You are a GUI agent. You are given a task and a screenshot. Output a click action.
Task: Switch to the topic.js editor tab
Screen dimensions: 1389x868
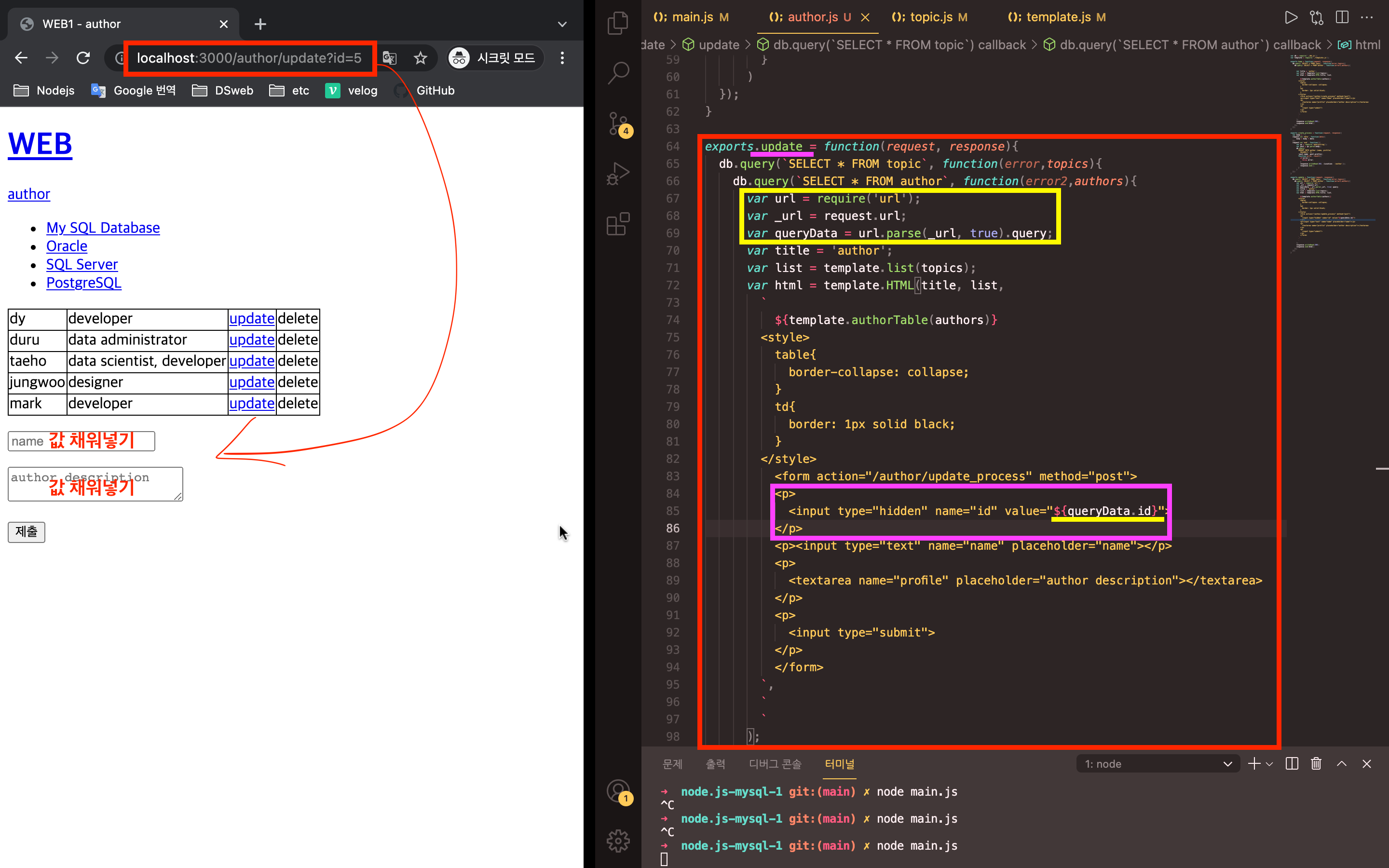[x=930, y=17]
